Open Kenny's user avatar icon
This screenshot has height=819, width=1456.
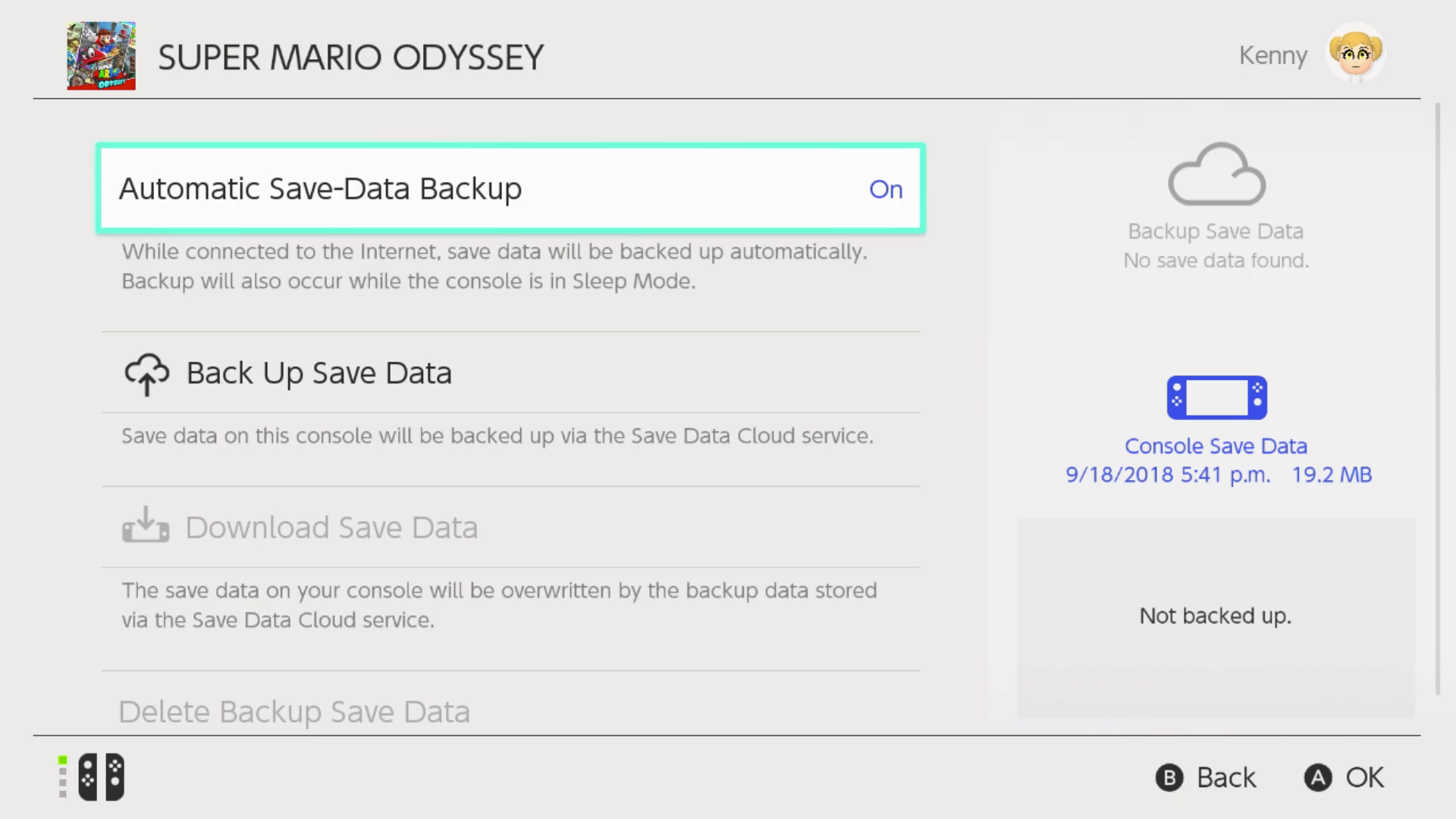(x=1355, y=53)
